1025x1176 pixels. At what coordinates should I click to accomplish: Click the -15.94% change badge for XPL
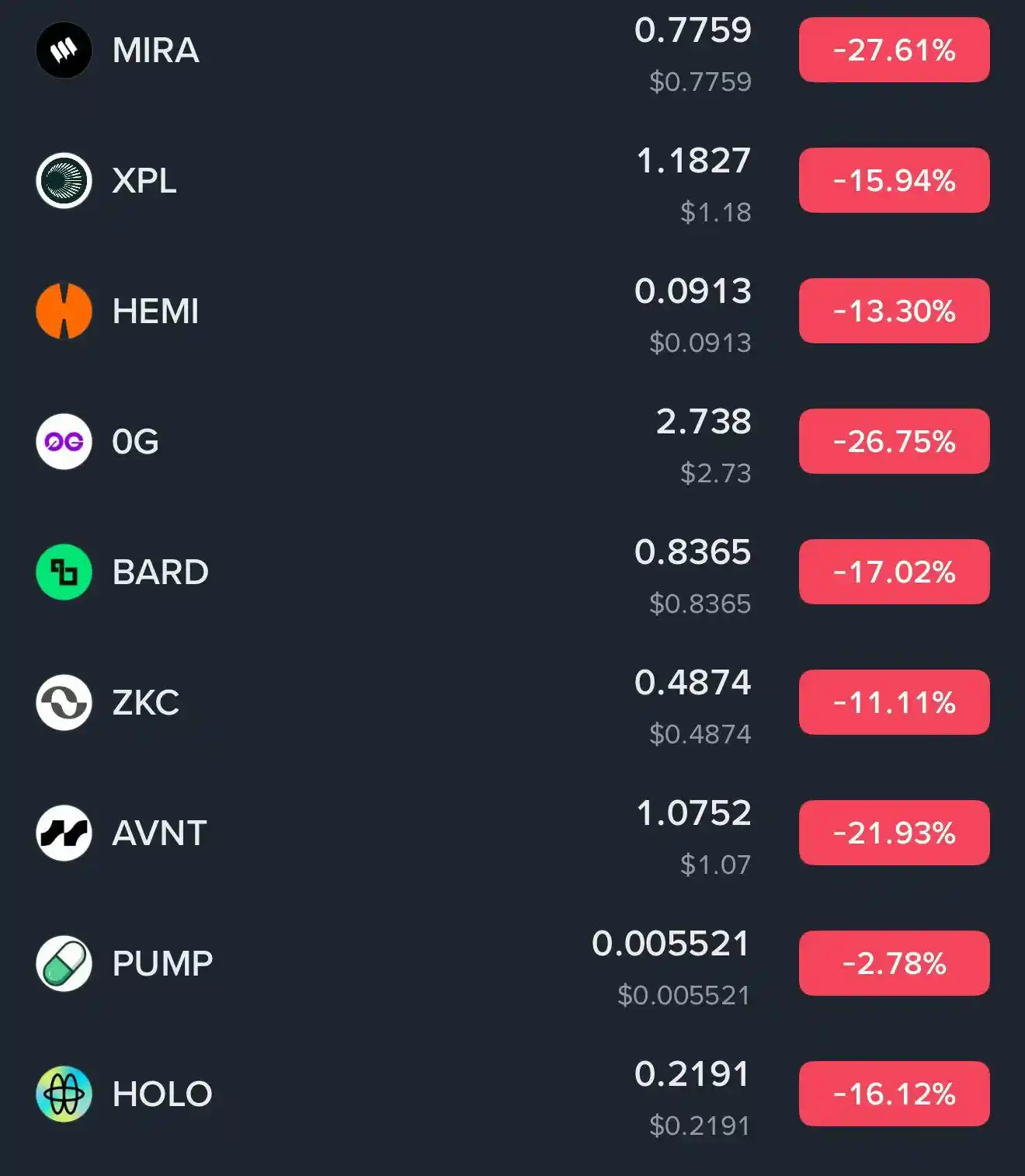point(894,181)
